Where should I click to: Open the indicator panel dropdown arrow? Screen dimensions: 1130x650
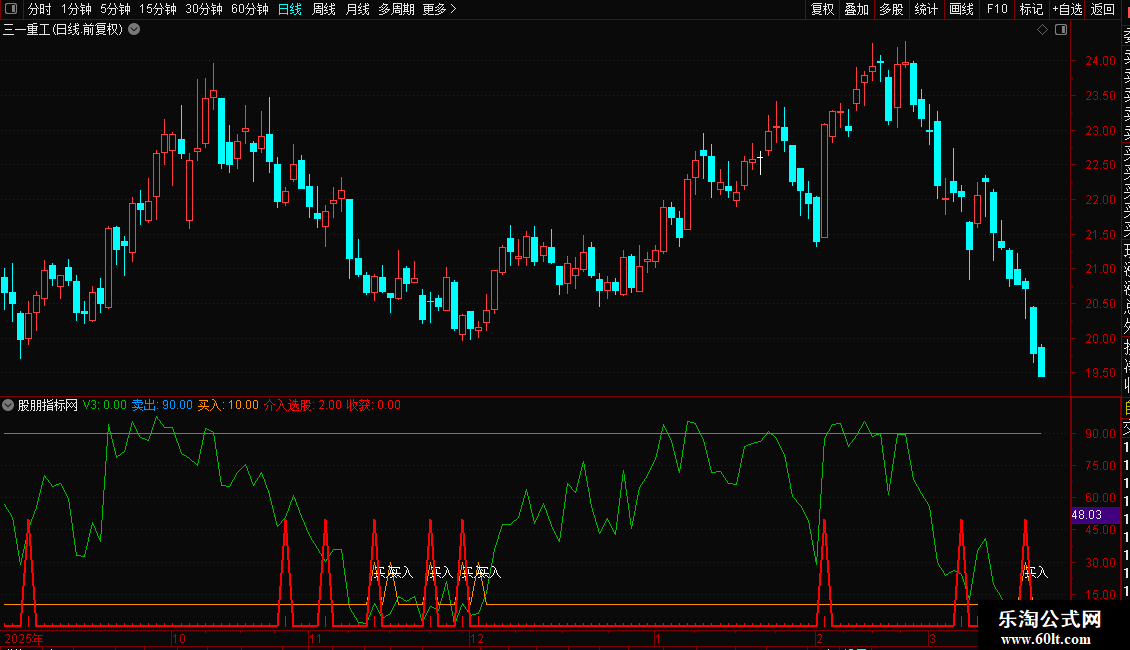[8, 405]
